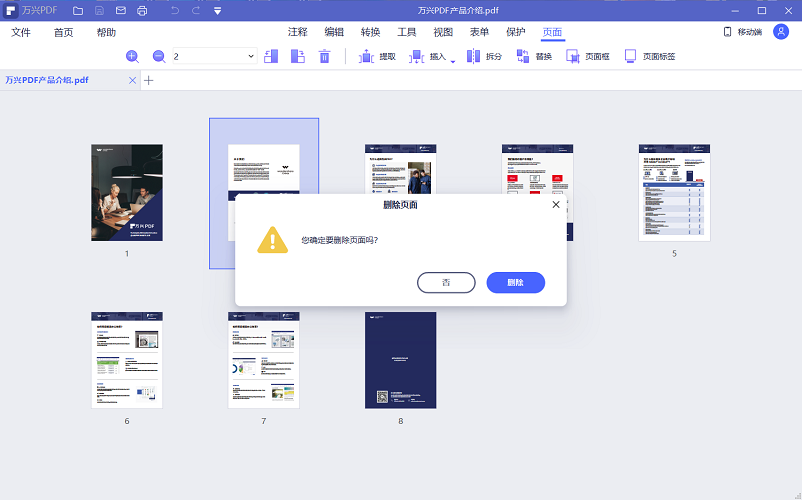Open the Page Box (页面框) tool
802x500 pixels.
[587, 56]
